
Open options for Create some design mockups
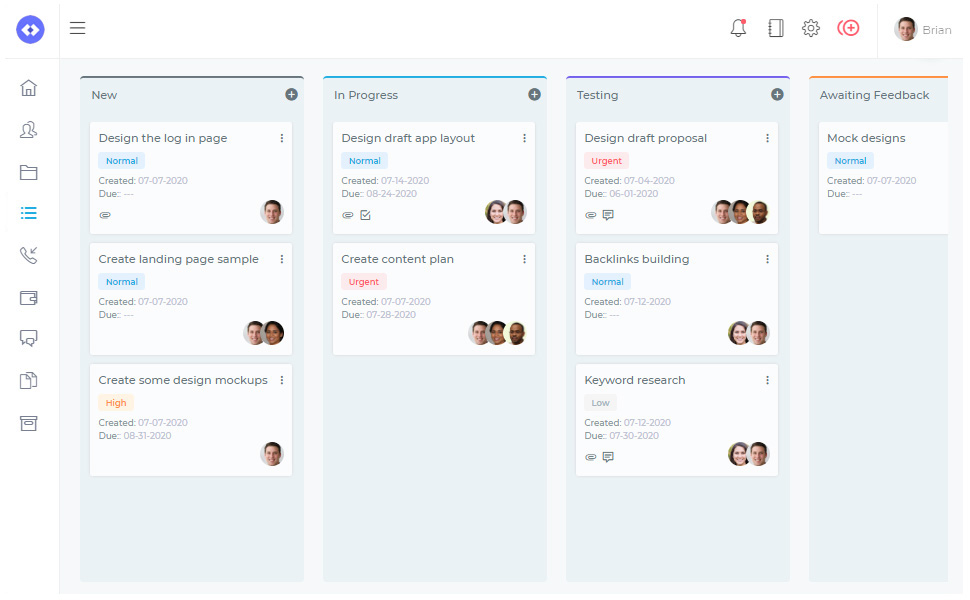(x=281, y=380)
